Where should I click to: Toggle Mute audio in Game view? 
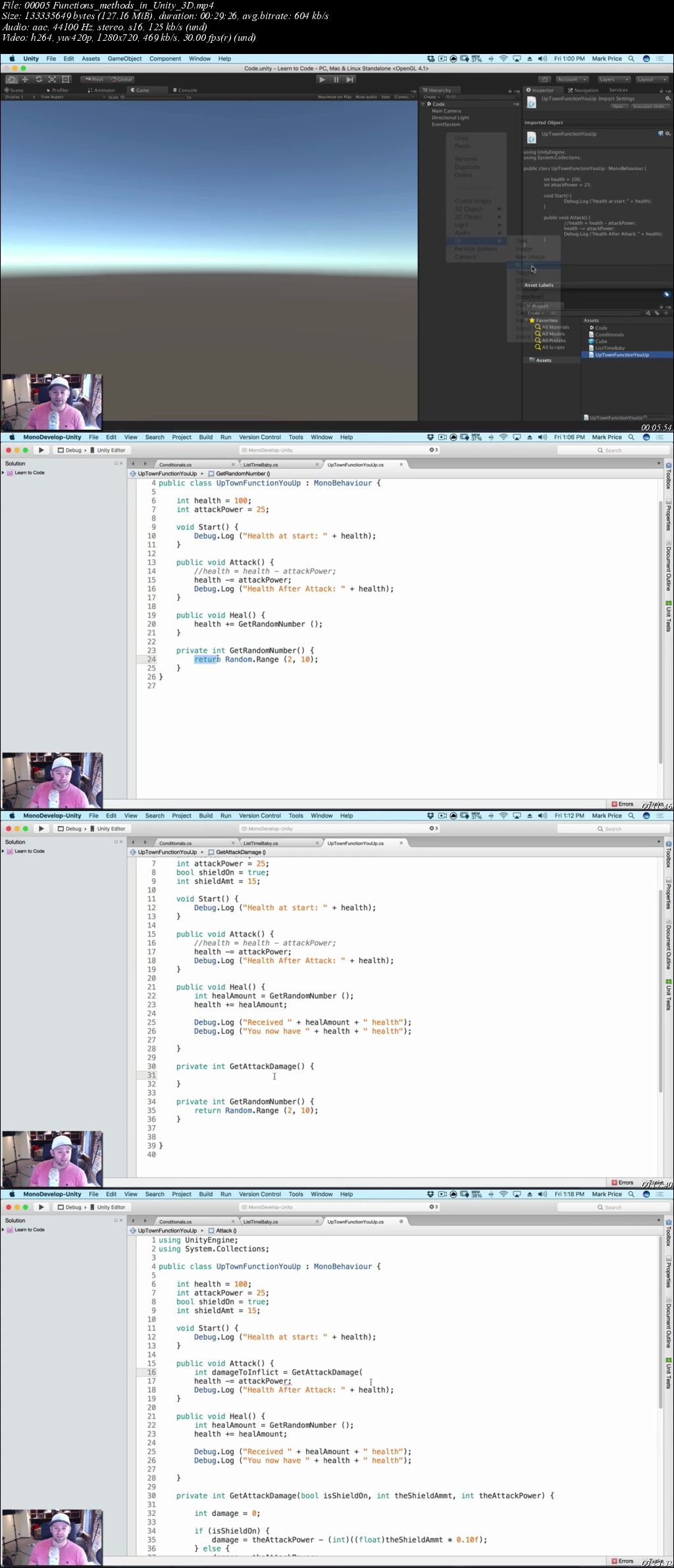[366, 97]
